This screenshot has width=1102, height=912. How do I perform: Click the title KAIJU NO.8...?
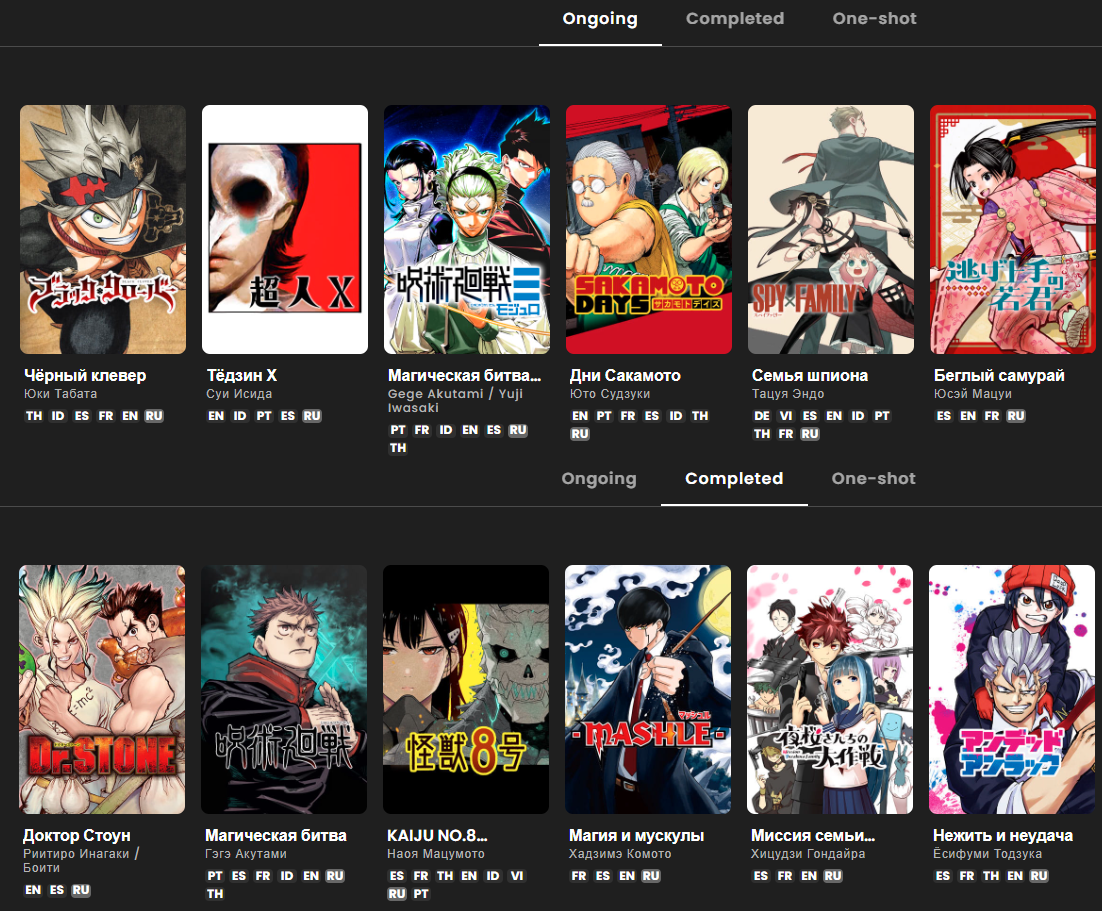click(x=437, y=835)
